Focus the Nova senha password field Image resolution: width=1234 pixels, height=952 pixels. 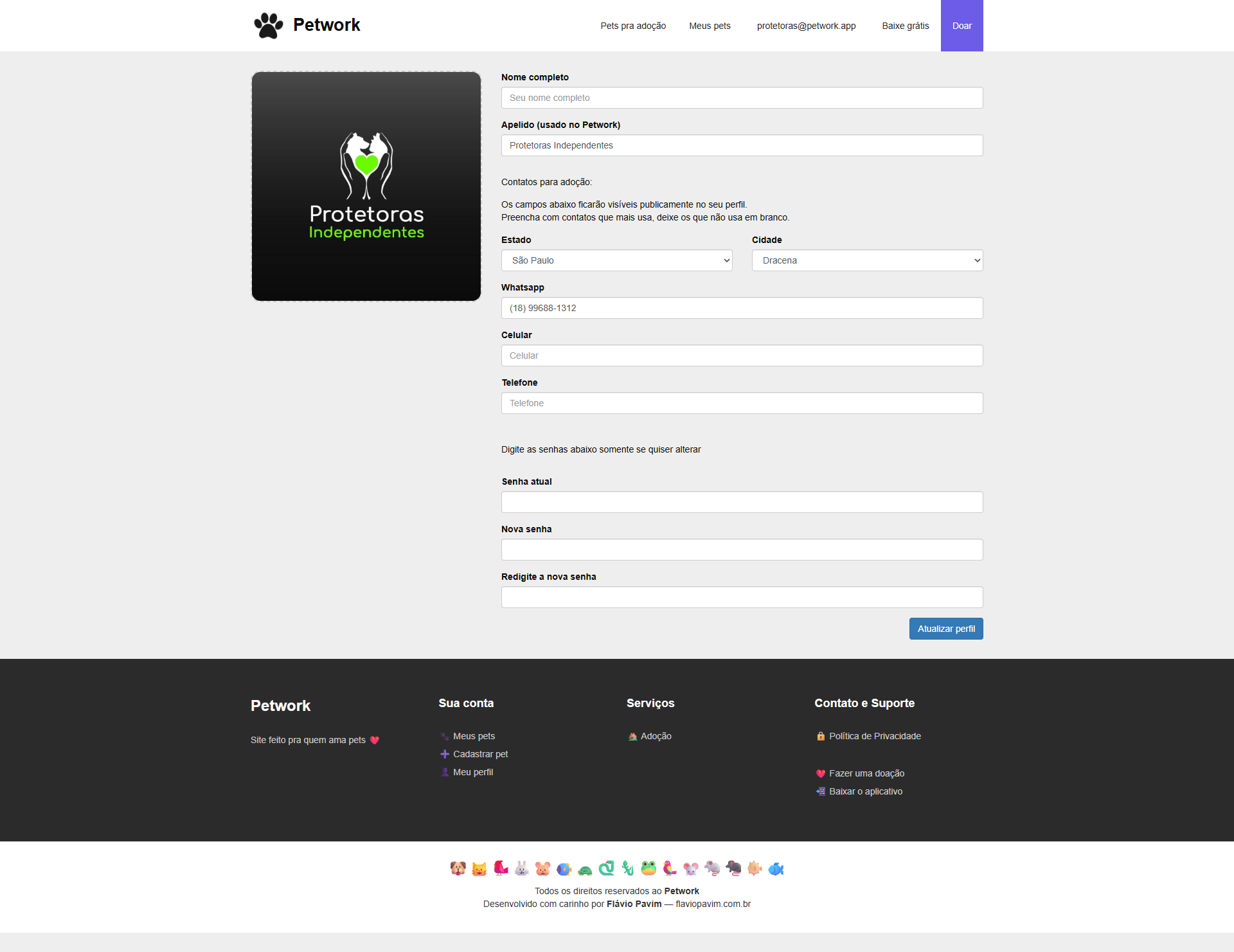tap(742, 550)
